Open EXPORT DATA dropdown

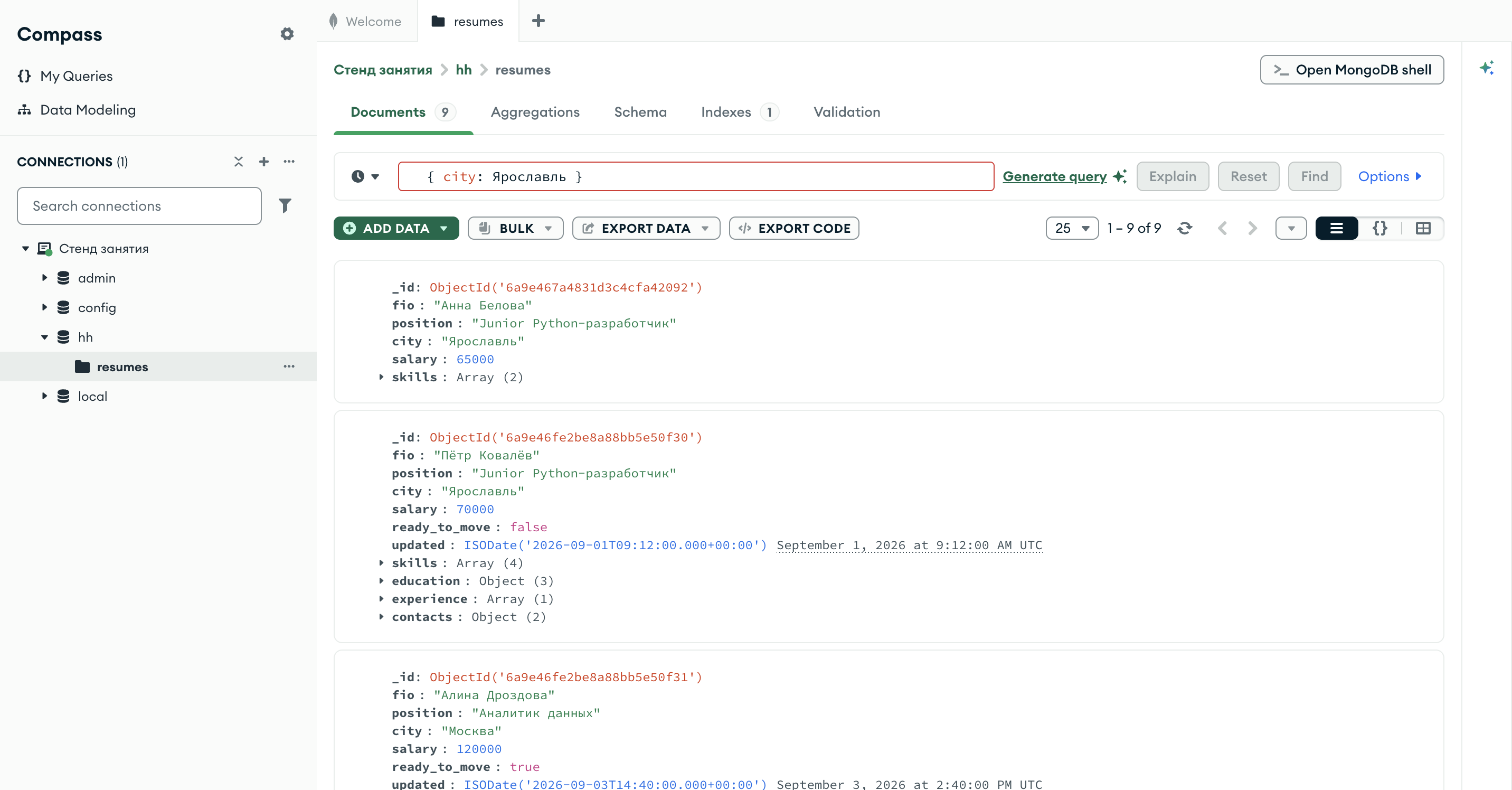click(x=646, y=228)
